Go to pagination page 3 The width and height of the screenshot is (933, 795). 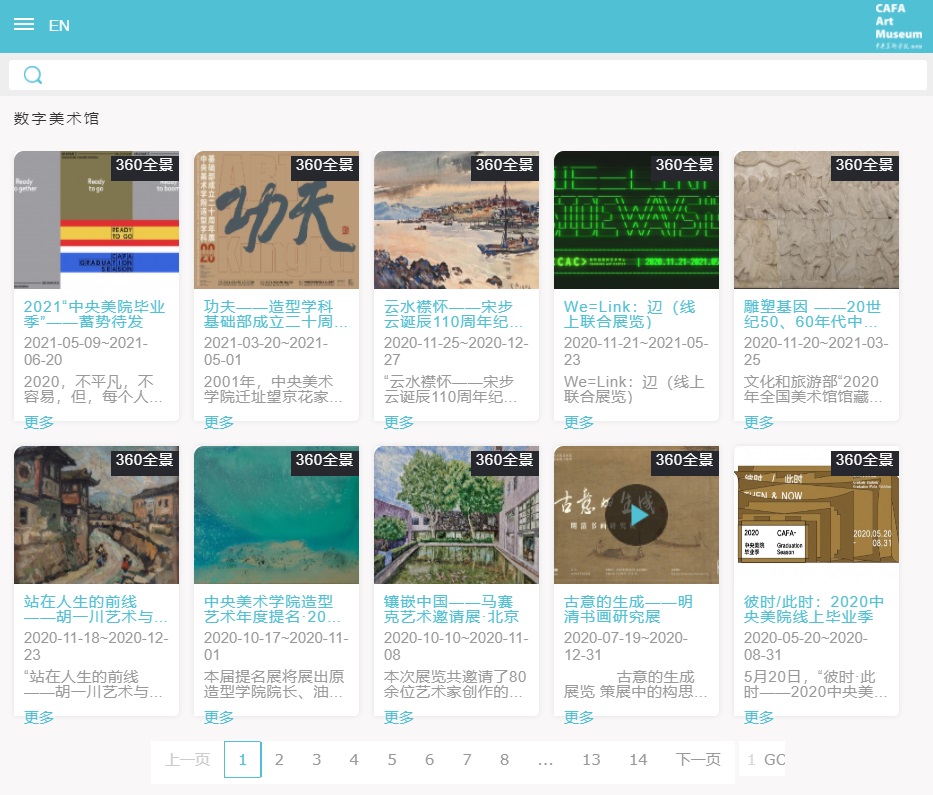pos(317,760)
